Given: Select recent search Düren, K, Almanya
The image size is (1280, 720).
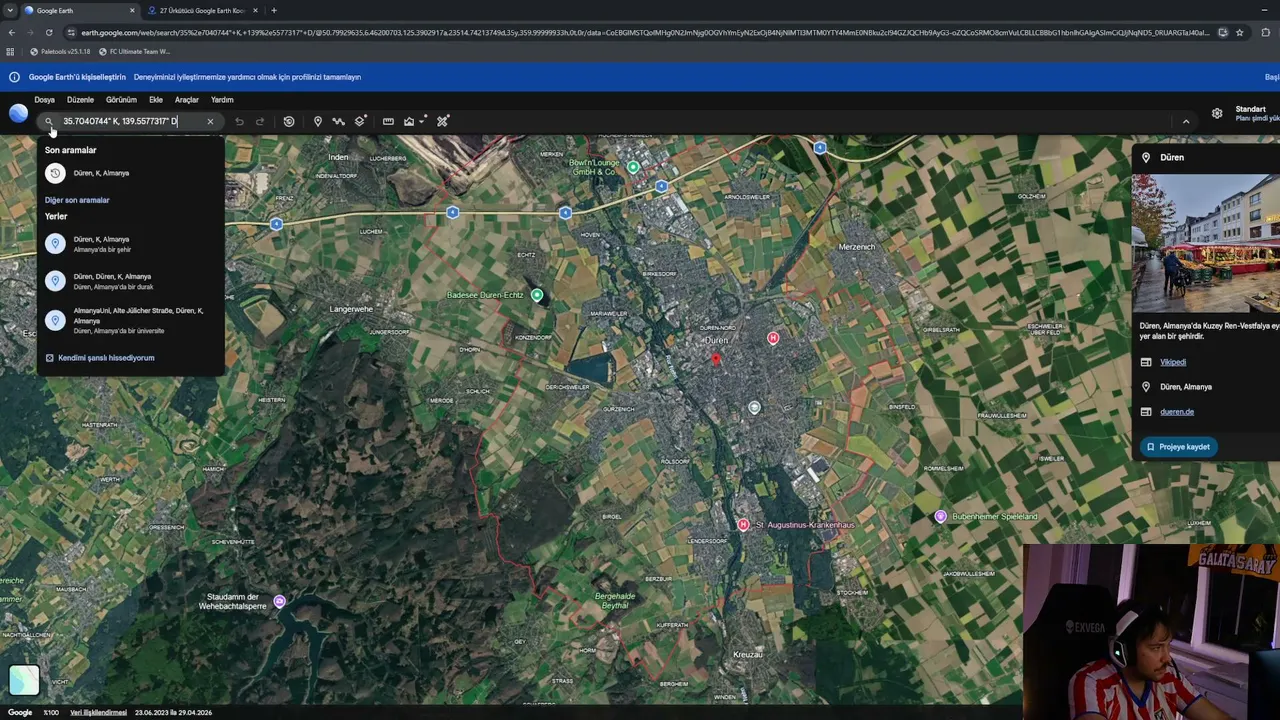Looking at the screenshot, I should tap(130, 173).
